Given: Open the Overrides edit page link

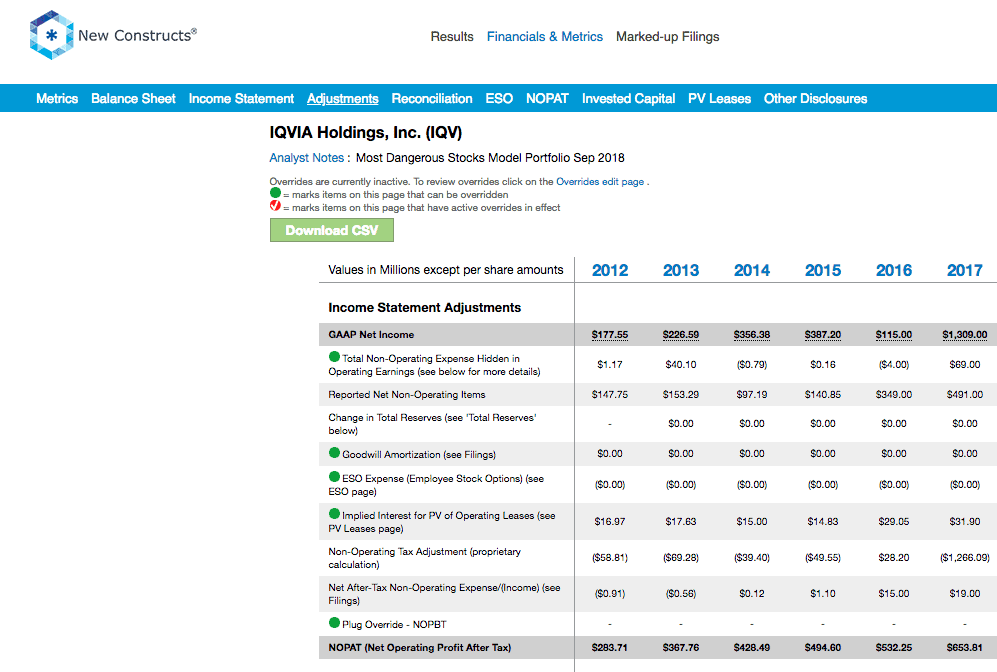Looking at the screenshot, I should 600,182.
